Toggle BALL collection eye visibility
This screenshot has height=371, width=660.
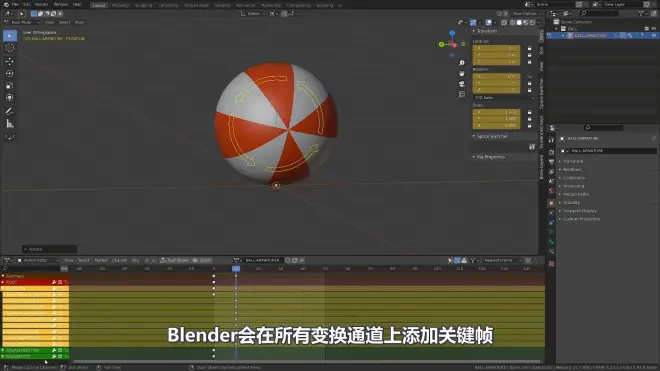click(x=654, y=29)
